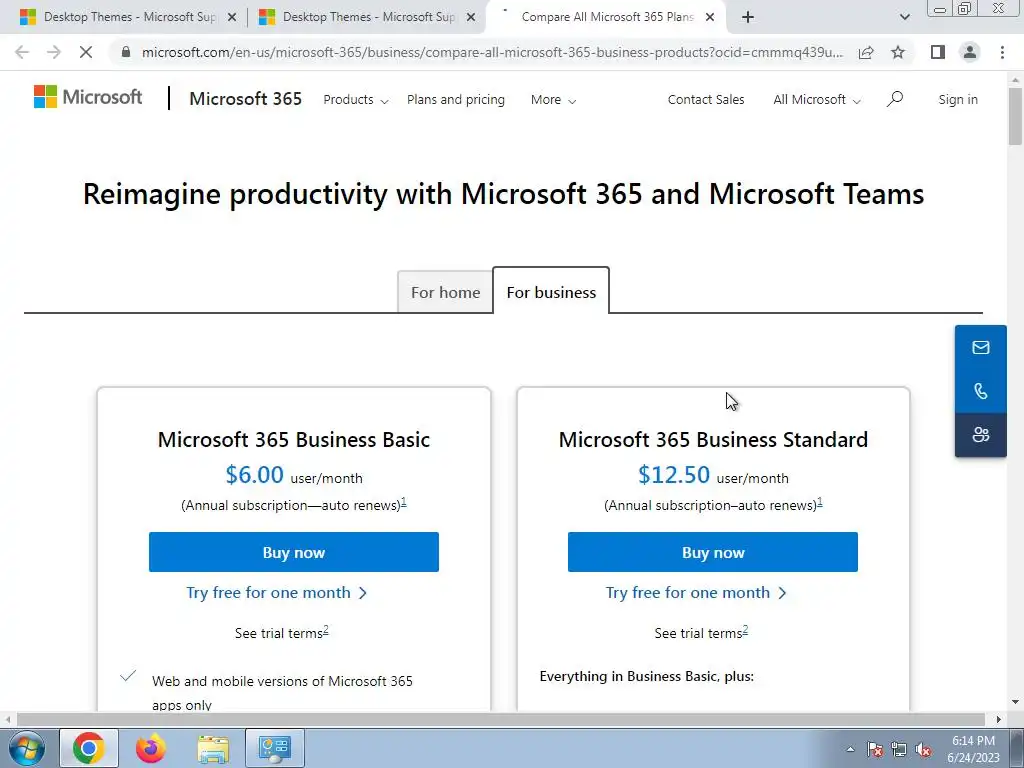Image resolution: width=1024 pixels, height=768 pixels.
Task: Open footnote 2 under Business Standard trial terms
Action: coord(745,630)
